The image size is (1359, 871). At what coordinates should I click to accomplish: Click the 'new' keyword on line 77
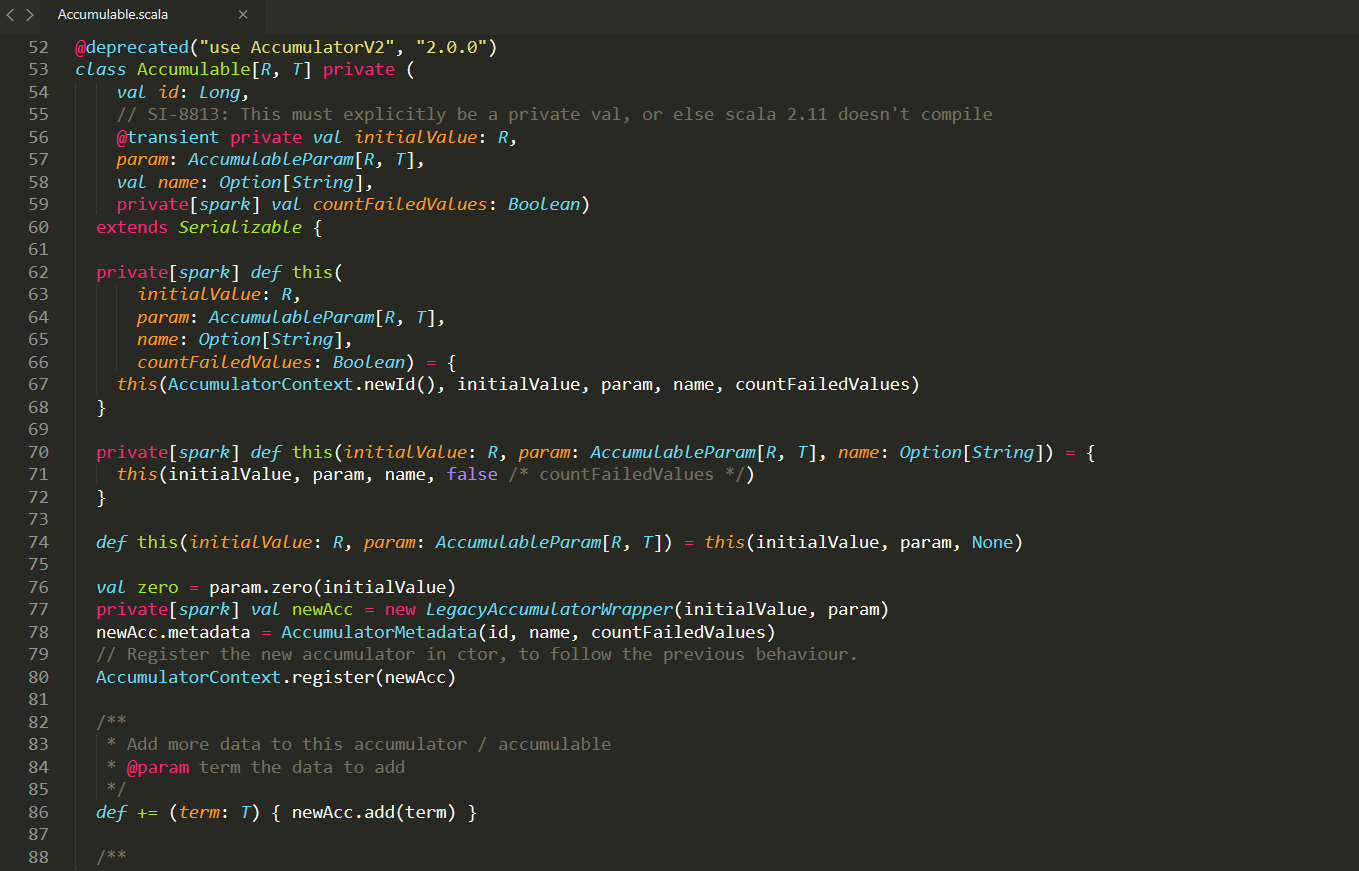[400, 609]
